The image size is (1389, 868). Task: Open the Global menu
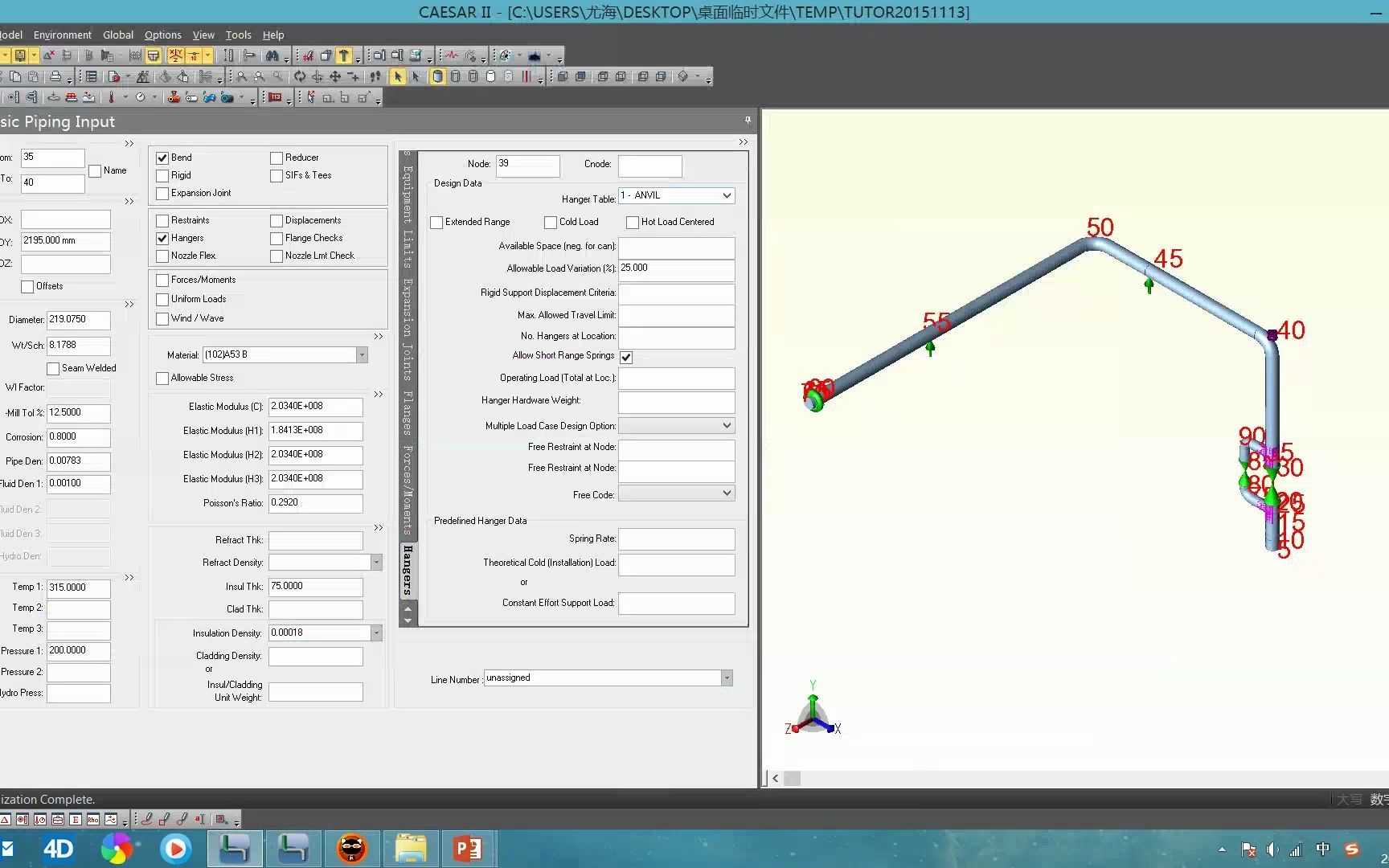coord(118,35)
